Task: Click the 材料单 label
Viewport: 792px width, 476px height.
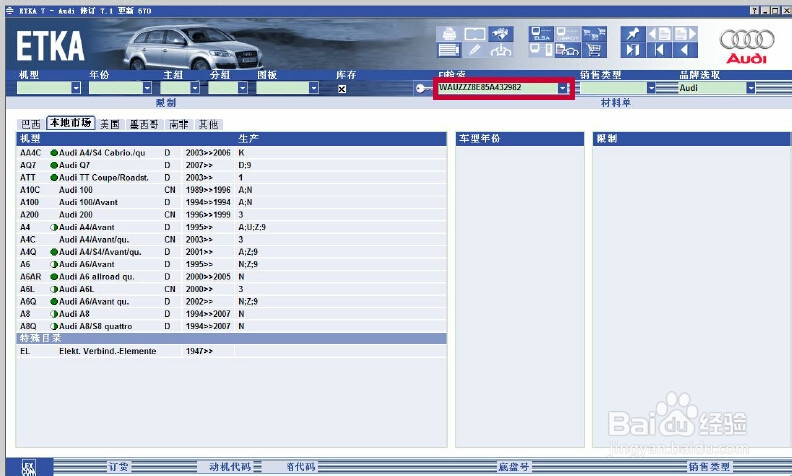Action: pyautogui.click(x=616, y=103)
